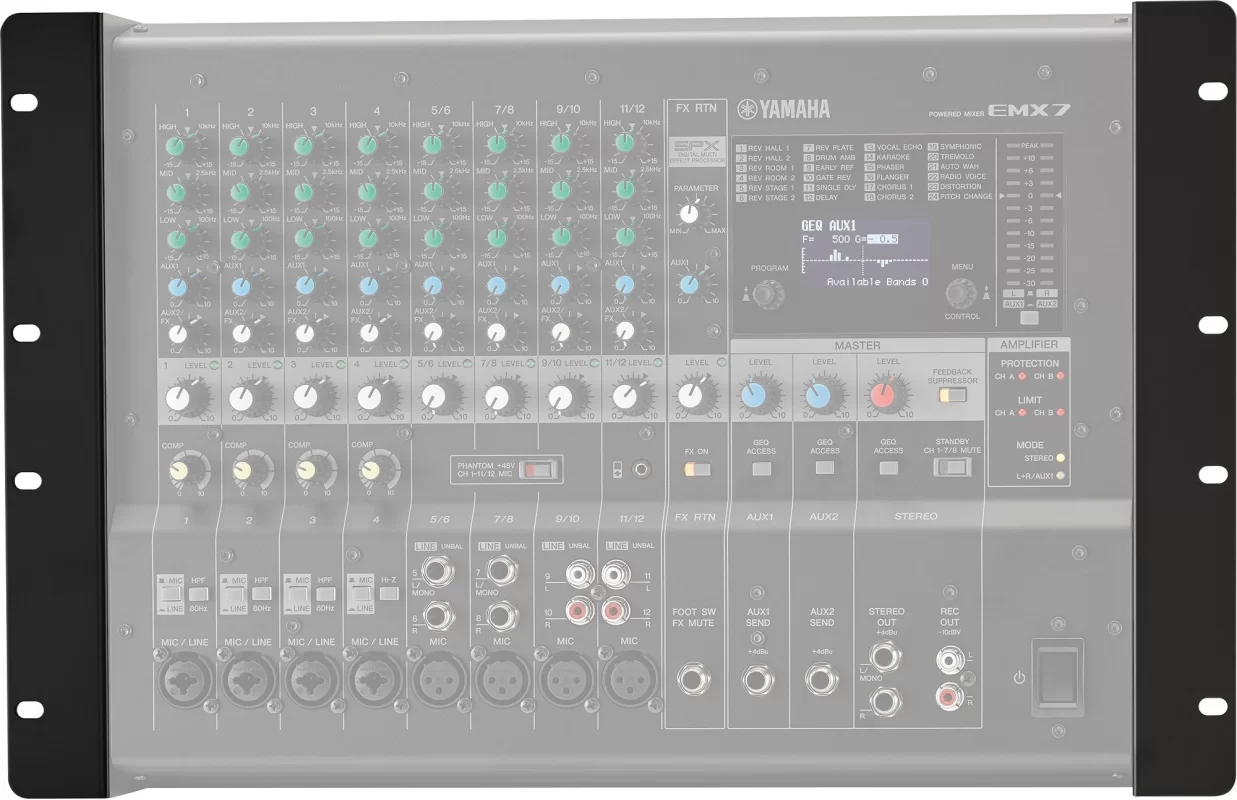
Task: Click STEREO OUT R jack
Action: 885,701
